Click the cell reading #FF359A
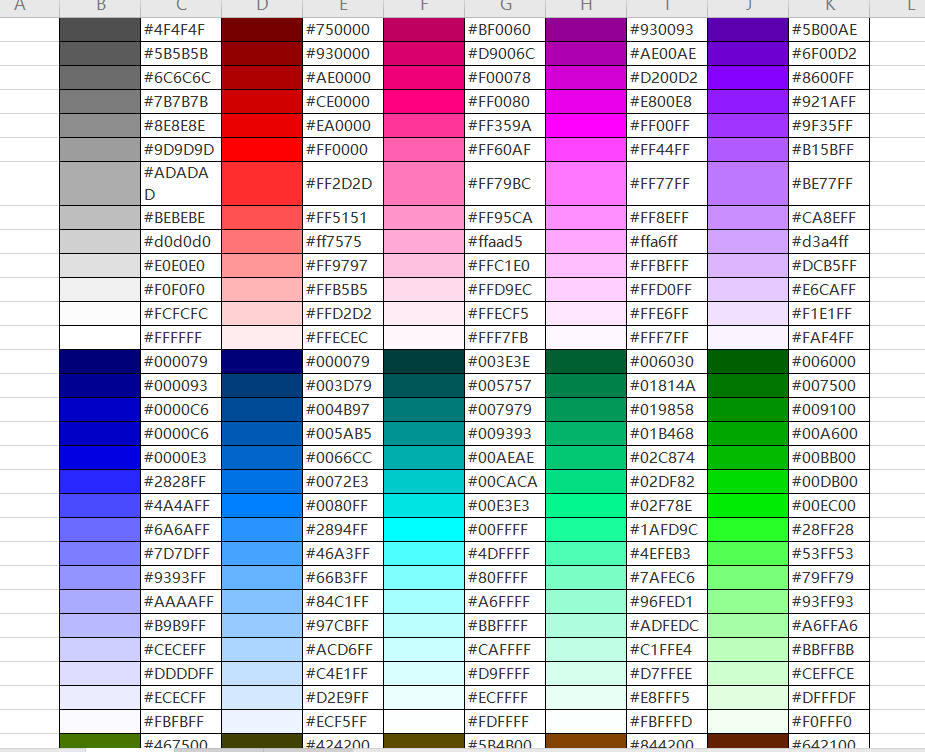925x752 pixels. pos(505,126)
